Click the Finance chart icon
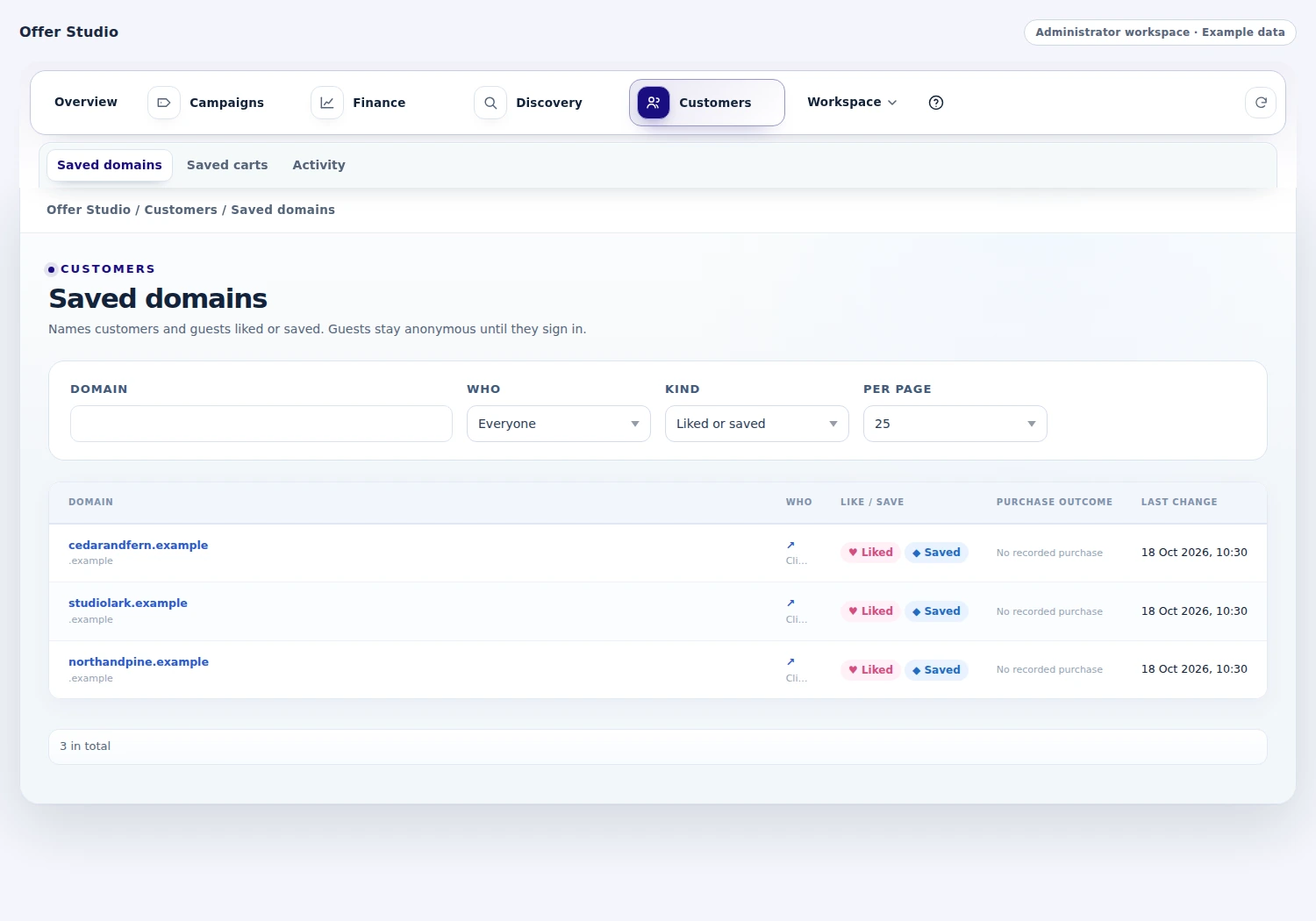Viewport: 1316px width, 921px height. [x=327, y=103]
